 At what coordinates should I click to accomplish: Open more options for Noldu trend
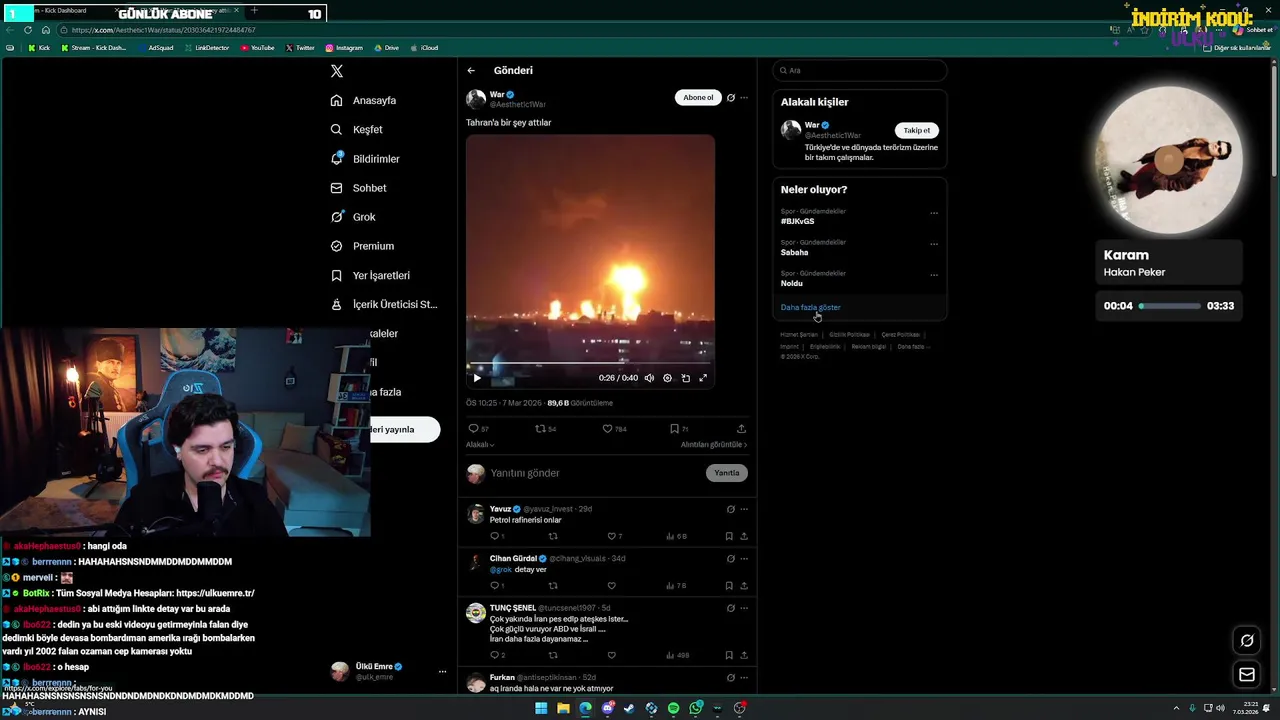pos(934,275)
